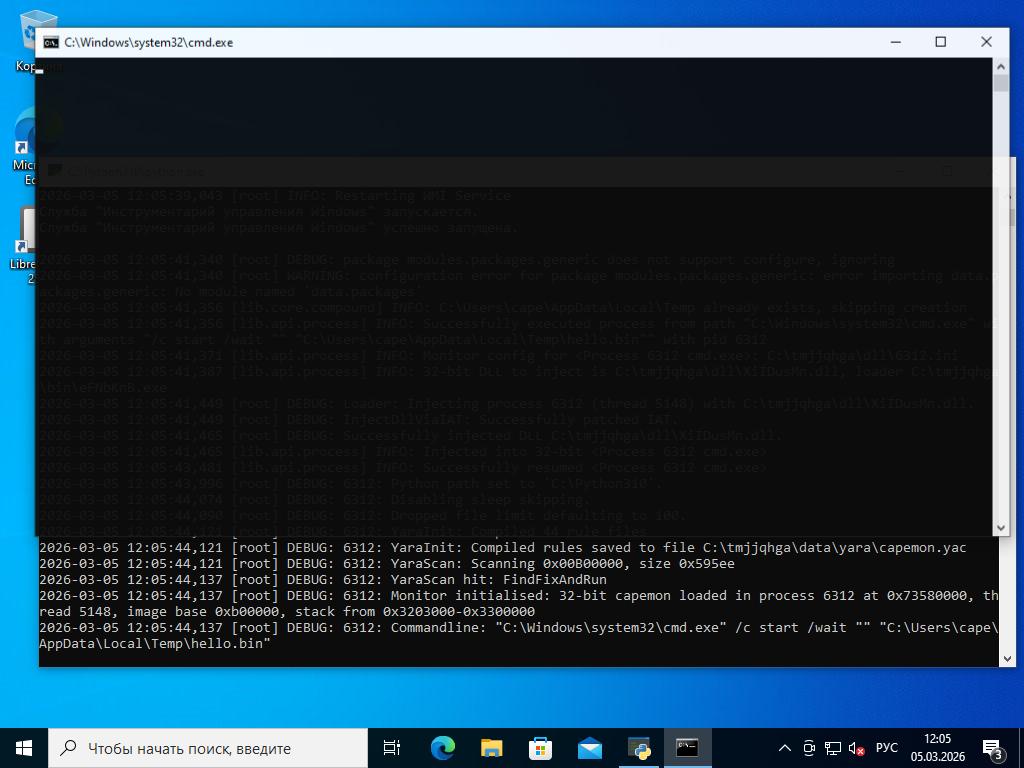The image size is (1024, 768).
Task: Click the taskbar search box
Action: pos(208,748)
